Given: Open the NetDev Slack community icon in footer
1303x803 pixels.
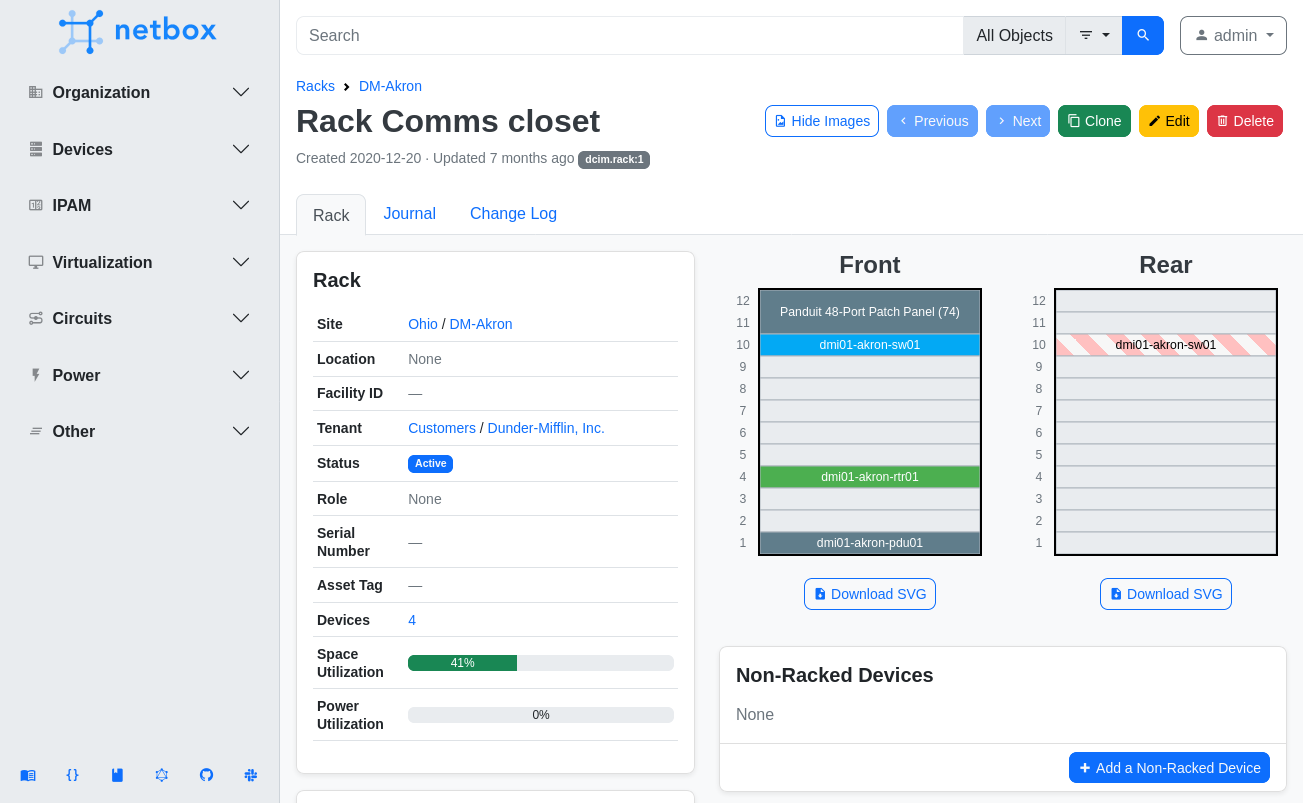Looking at the screenshot, I should pos(250,775).
